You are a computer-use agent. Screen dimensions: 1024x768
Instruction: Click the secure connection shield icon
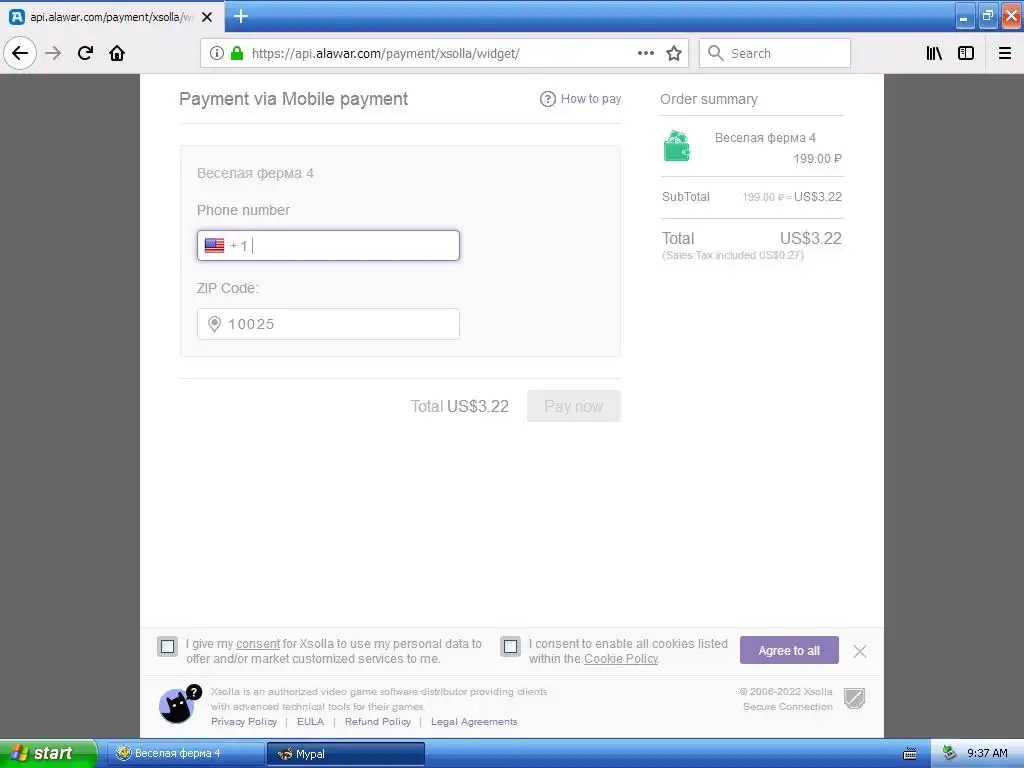pos(854,699)
